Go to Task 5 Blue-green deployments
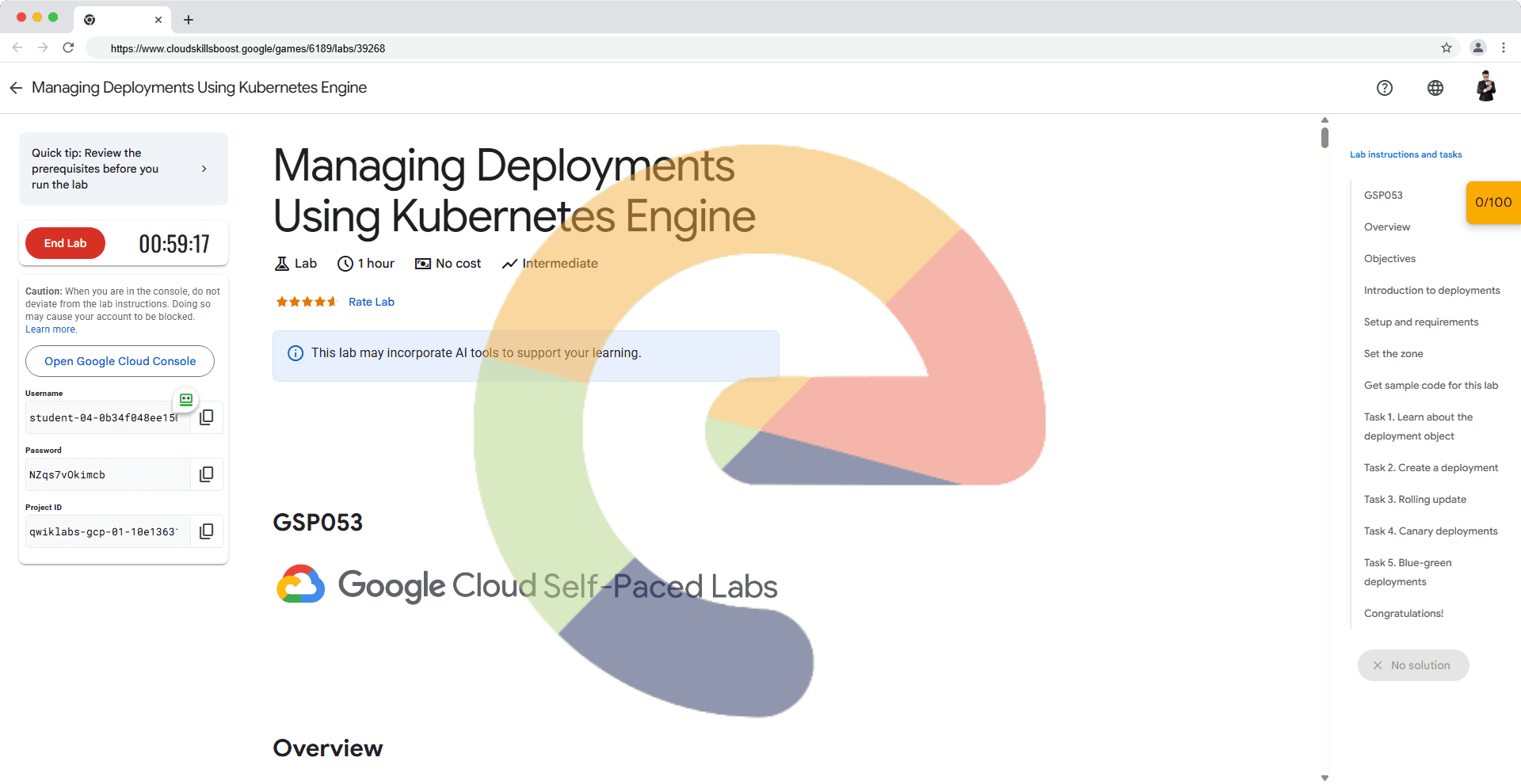1521x784 pixels. pos(1408,573)
